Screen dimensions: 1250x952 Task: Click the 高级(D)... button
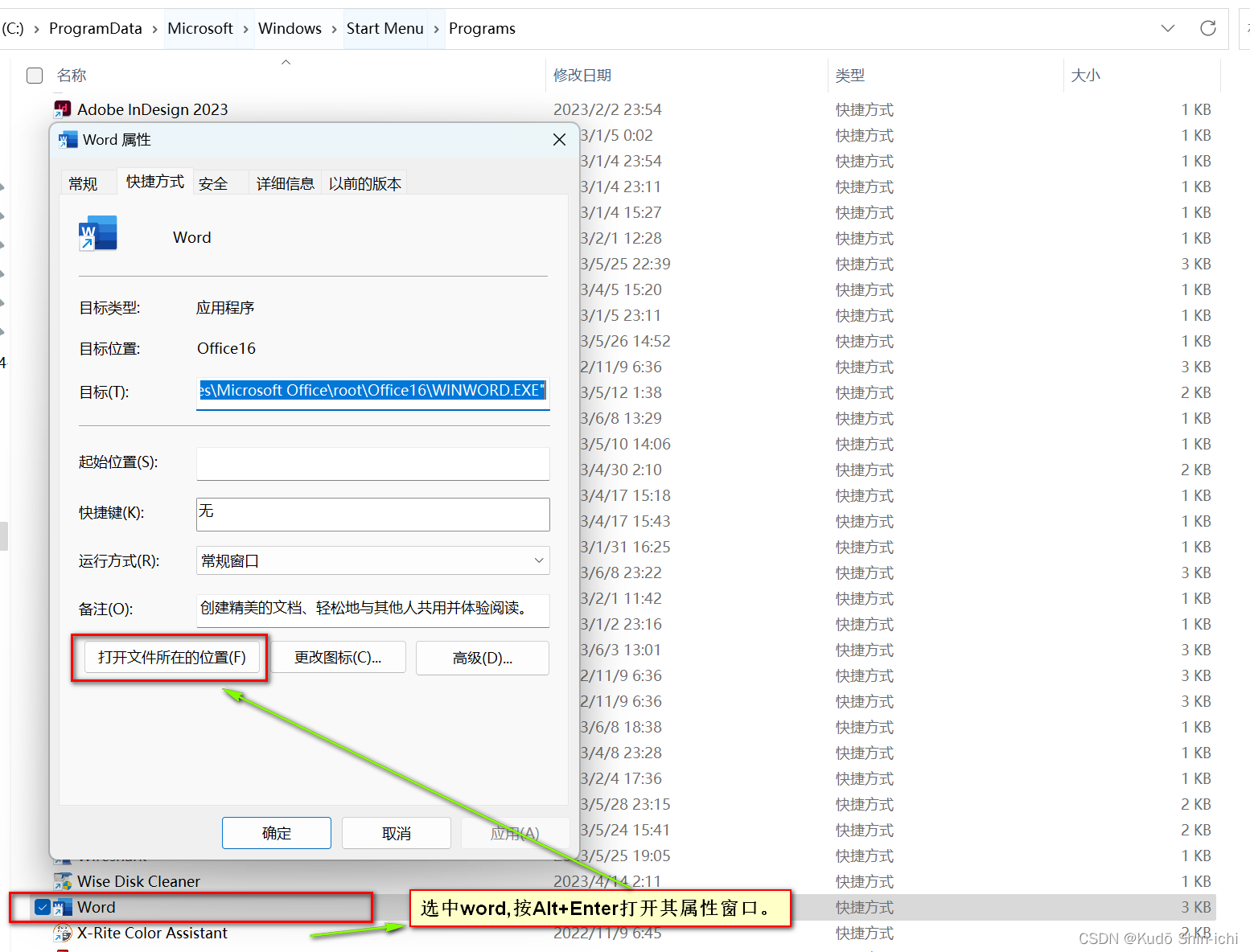(x=483, y=658)
